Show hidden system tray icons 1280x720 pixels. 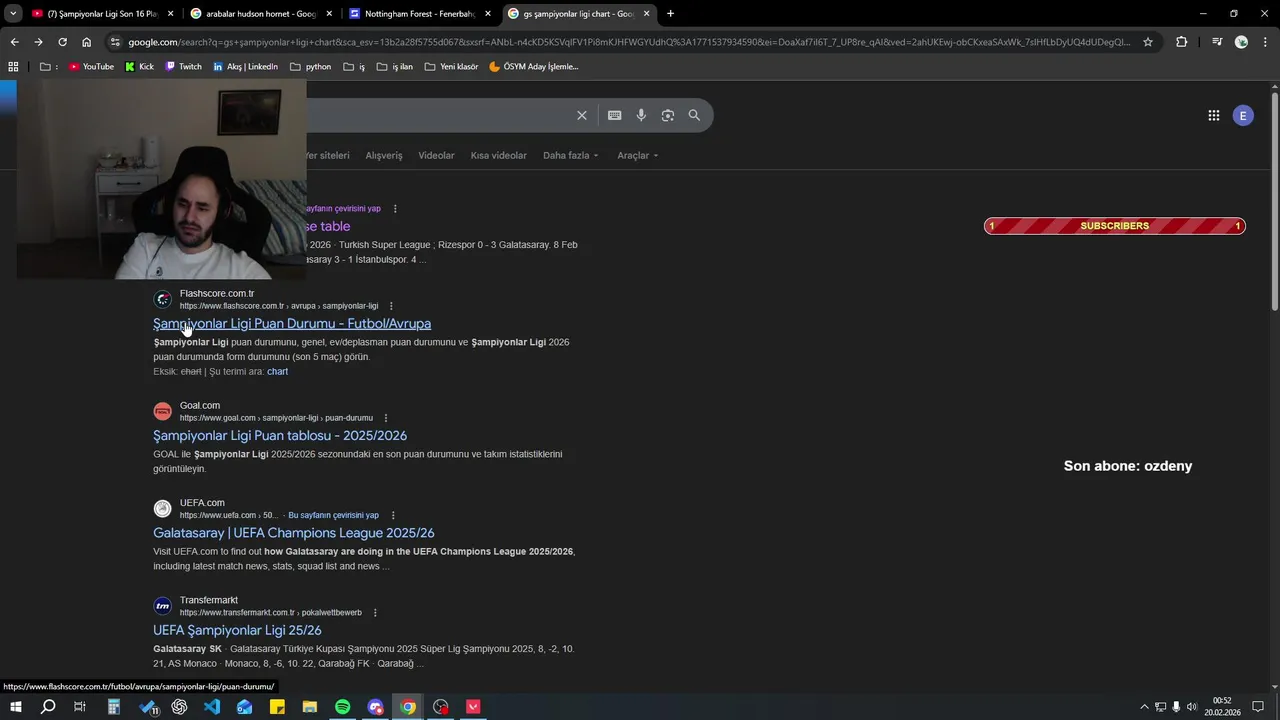1145,707
